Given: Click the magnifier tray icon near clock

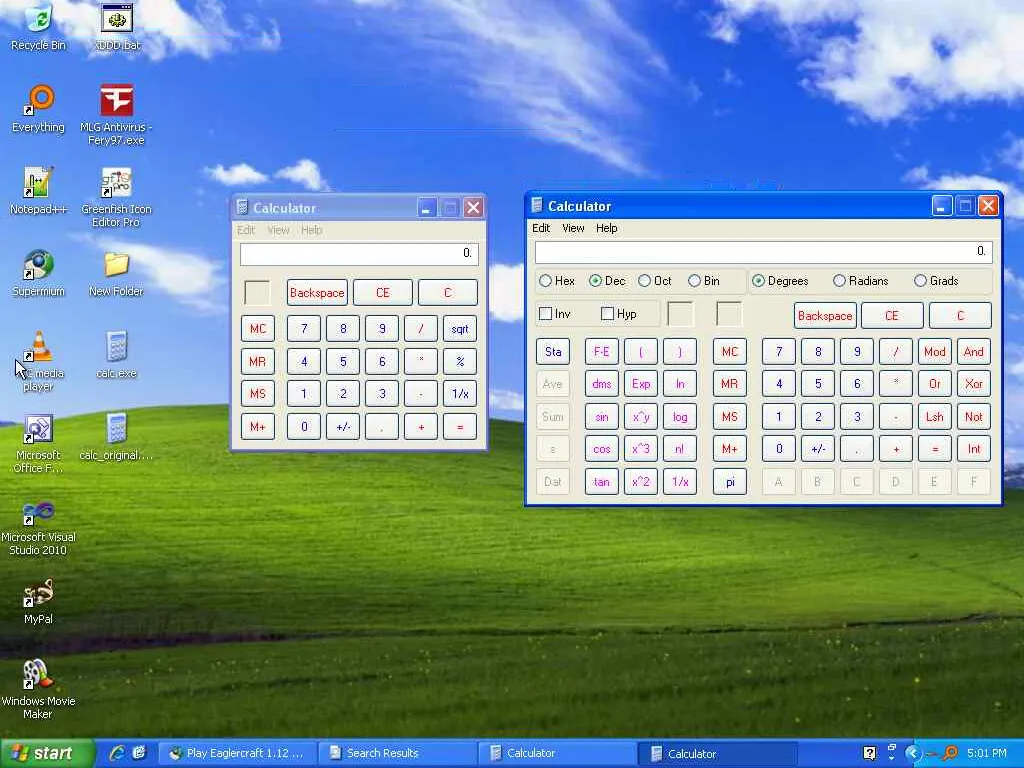Looking at the screenshot, I should [950, 753].
